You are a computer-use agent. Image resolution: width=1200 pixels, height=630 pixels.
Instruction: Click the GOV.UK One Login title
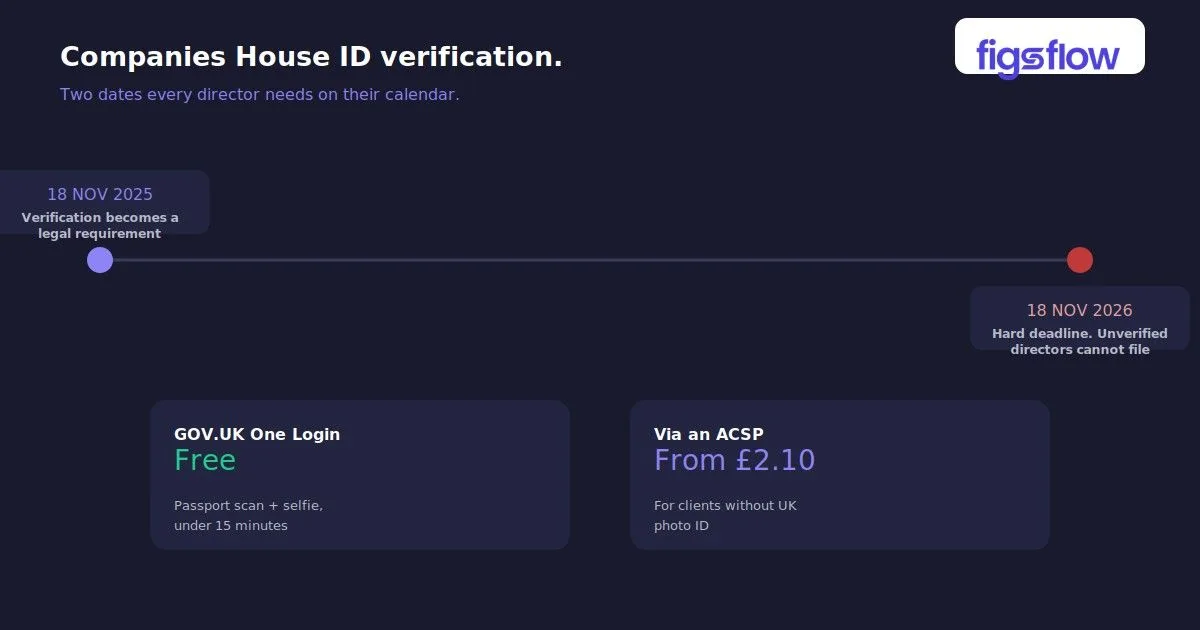(x=257, y=434)
